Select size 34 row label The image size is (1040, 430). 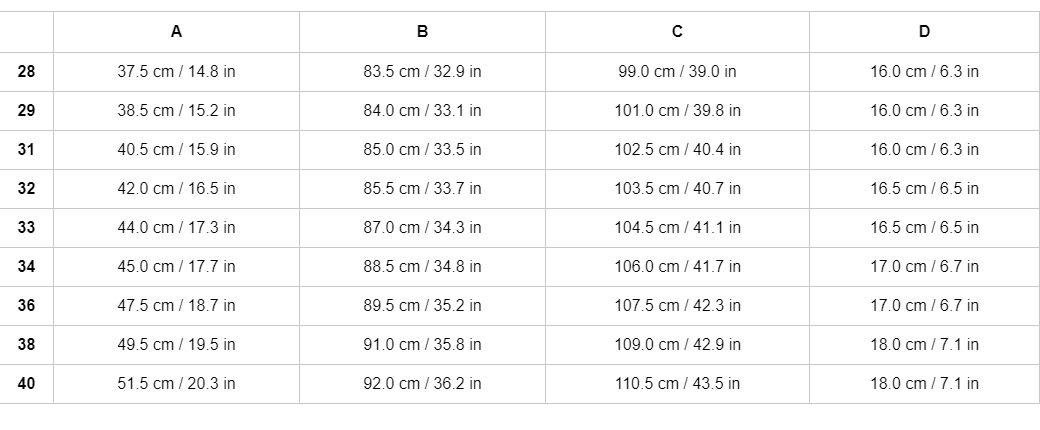(27, 267)
